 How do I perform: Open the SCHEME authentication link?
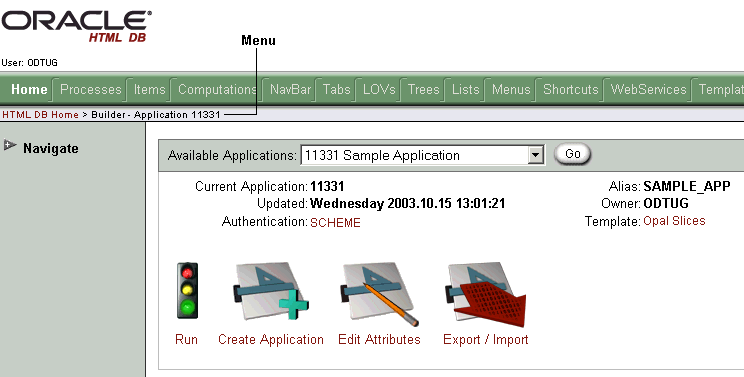coord(335,222)
